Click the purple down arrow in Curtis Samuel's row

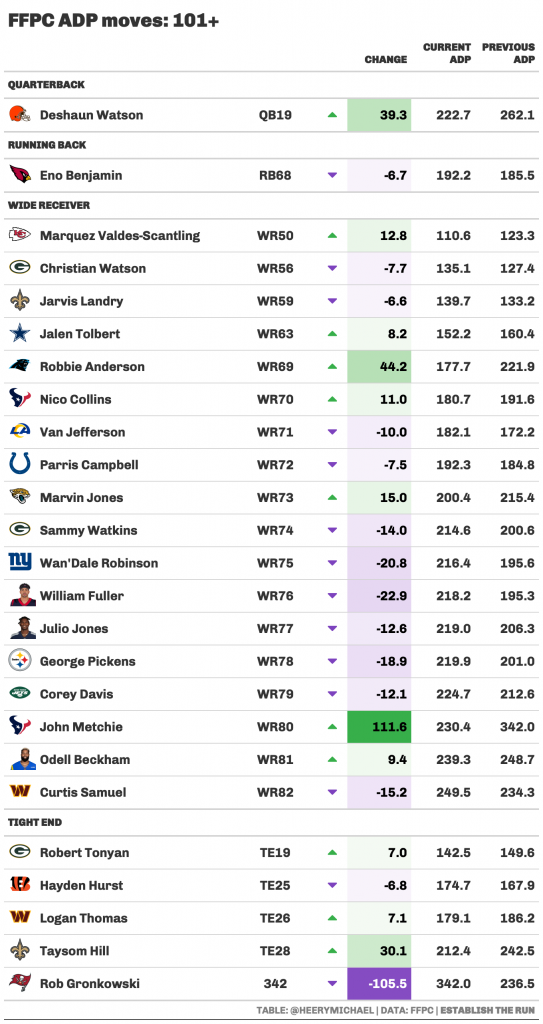pos(332,792)
